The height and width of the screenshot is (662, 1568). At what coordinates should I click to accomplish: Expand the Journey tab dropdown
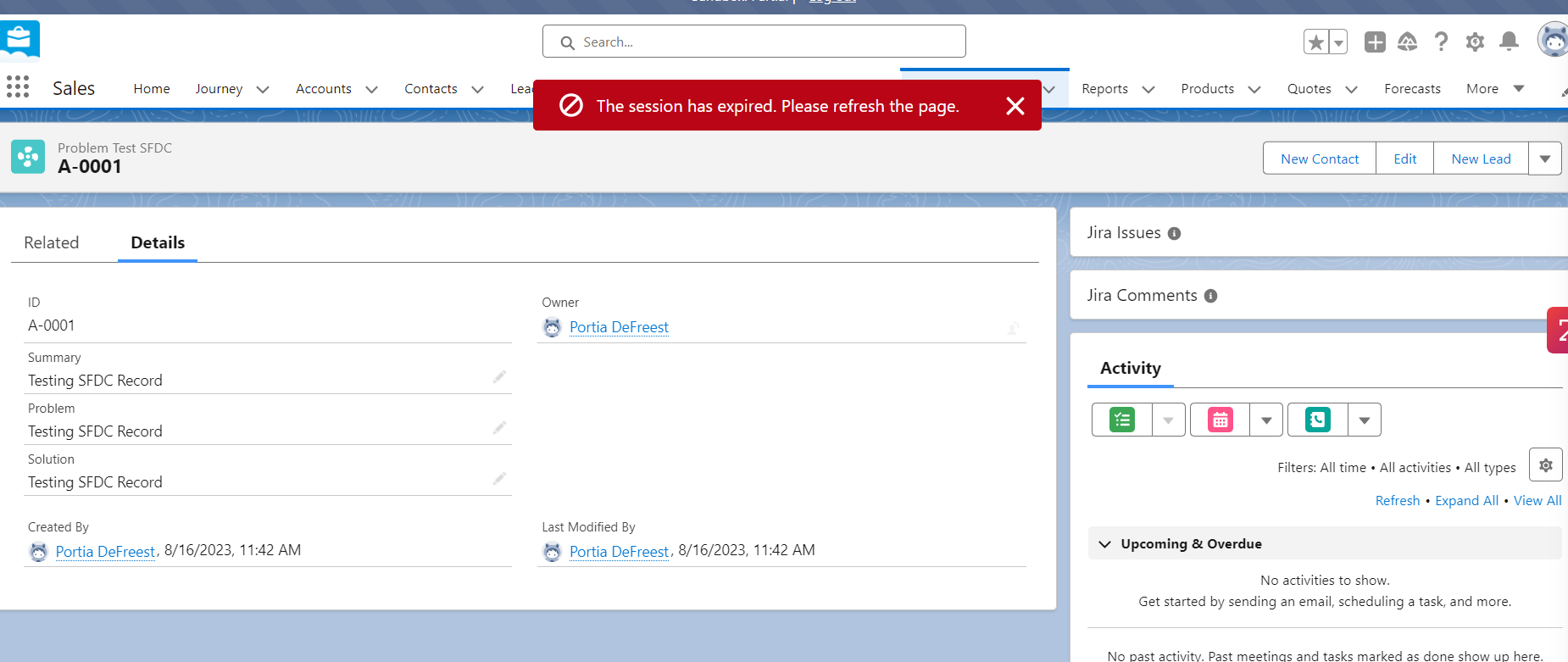[x=263, y=89]
